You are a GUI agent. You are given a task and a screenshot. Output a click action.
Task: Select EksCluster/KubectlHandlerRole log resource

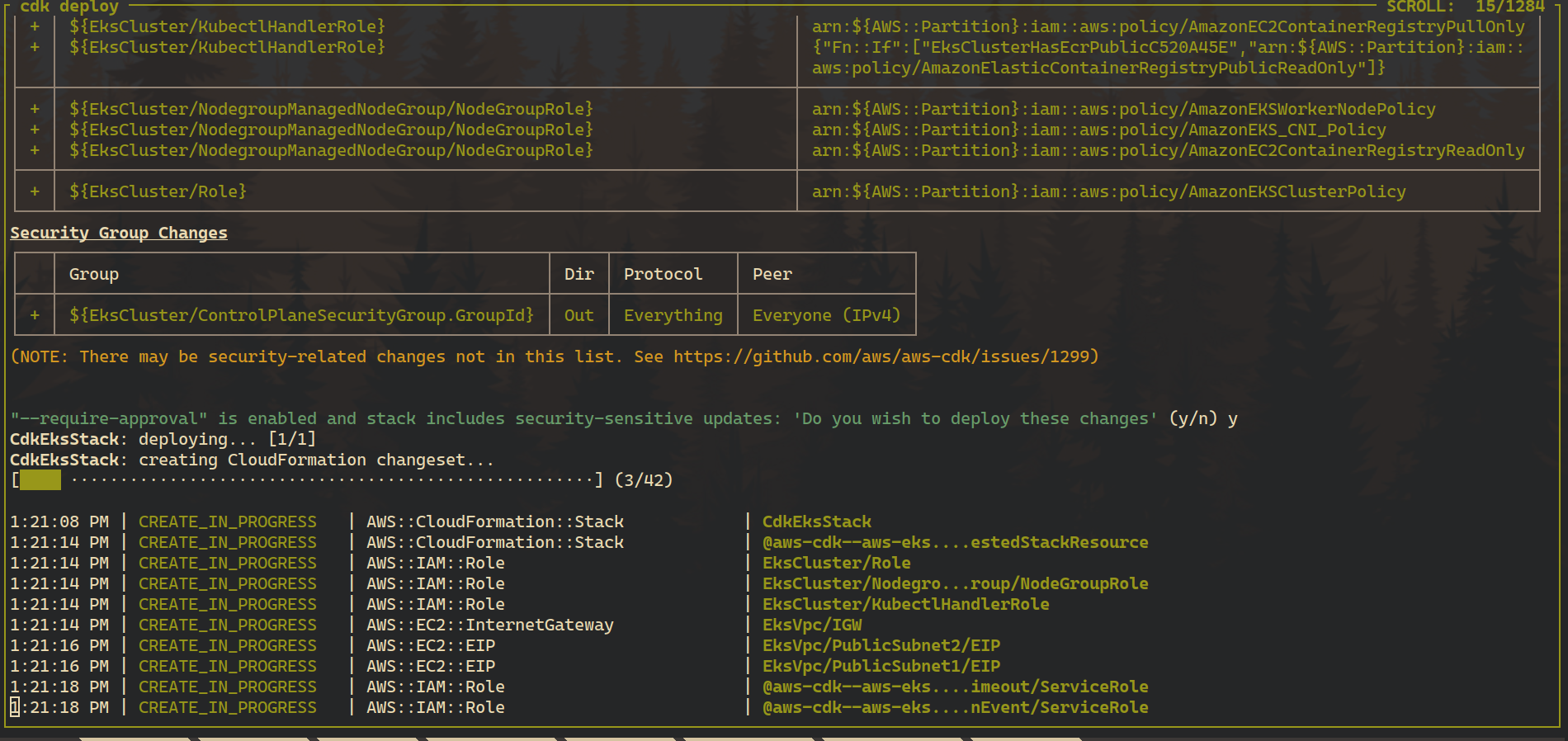[x=906, y=604]
